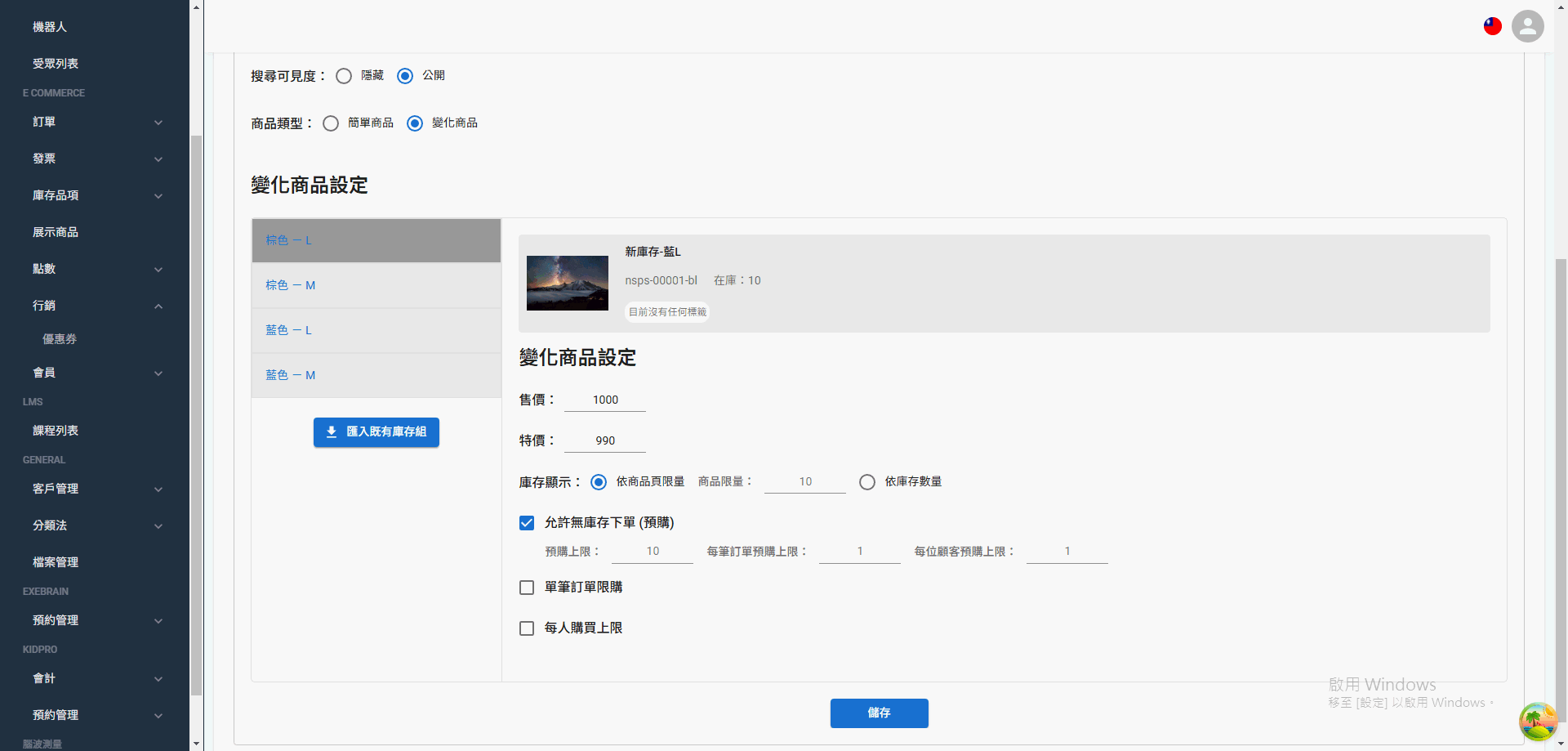Click the 新庫存-藍L product thumbnail
This screenshot has width=1568, height=751.
pyautogui.click(x=568, y=284)
